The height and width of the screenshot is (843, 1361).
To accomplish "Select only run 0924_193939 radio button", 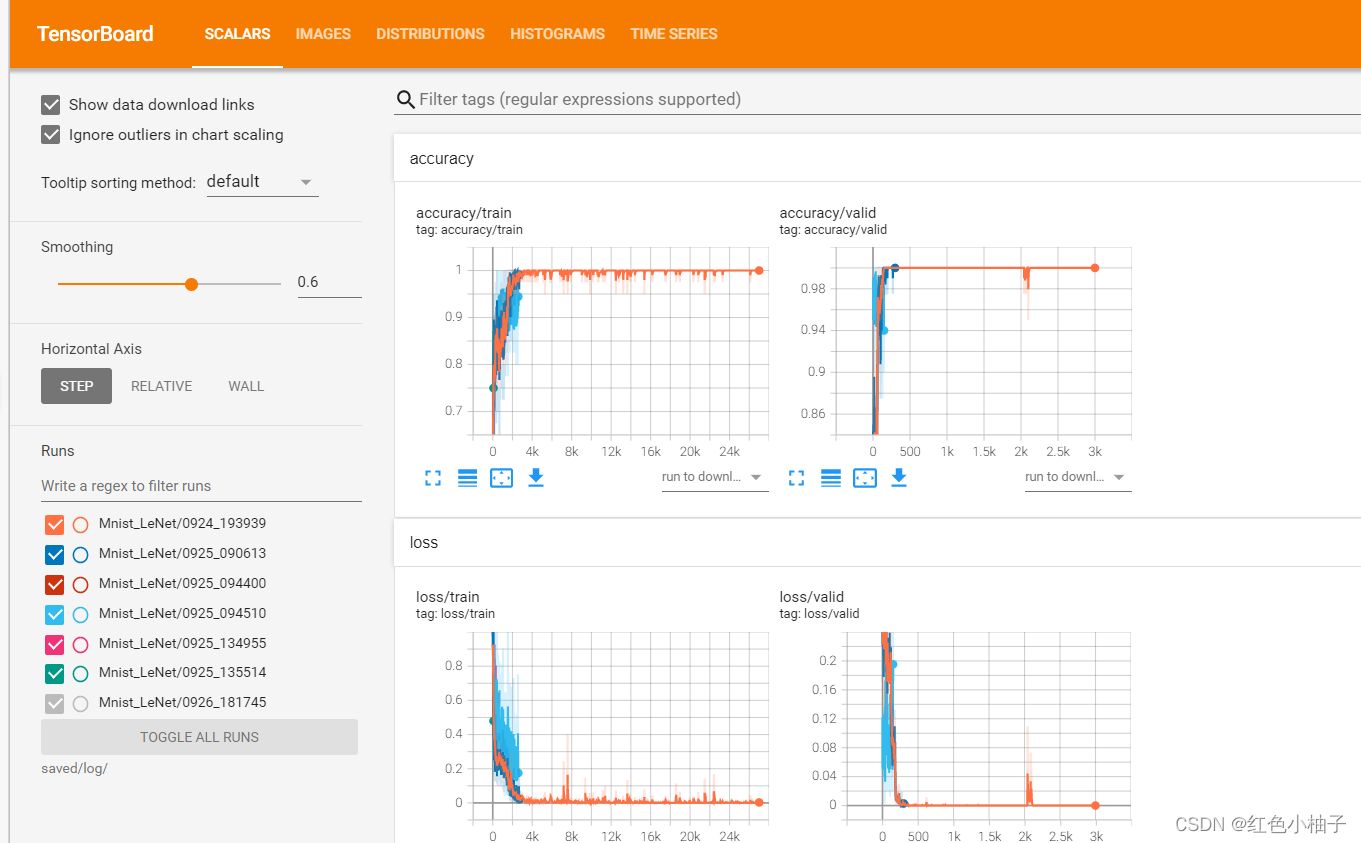I will (x=81, y=524).
